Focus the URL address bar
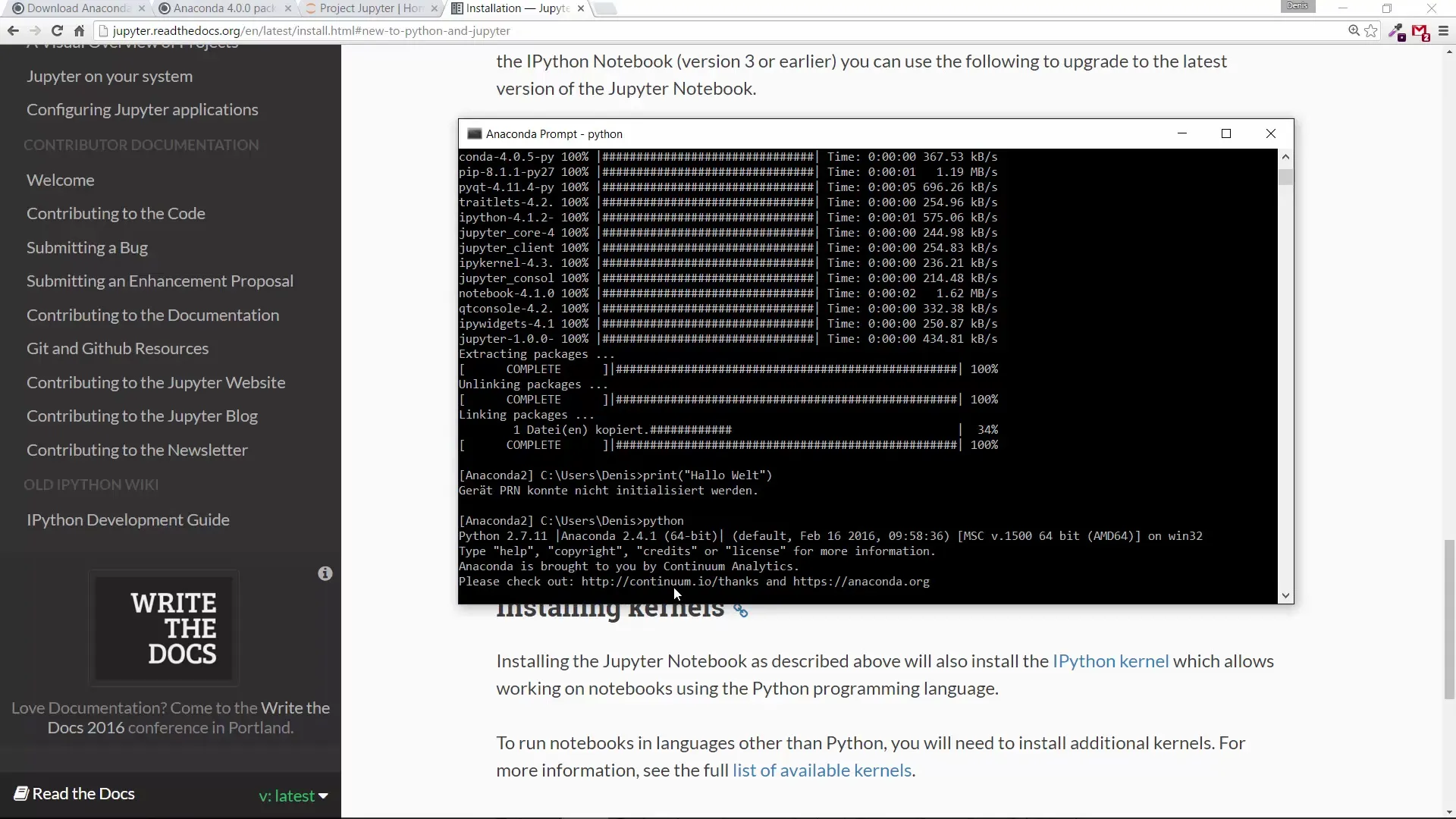 pyautogui.click(x=720, y=31)
